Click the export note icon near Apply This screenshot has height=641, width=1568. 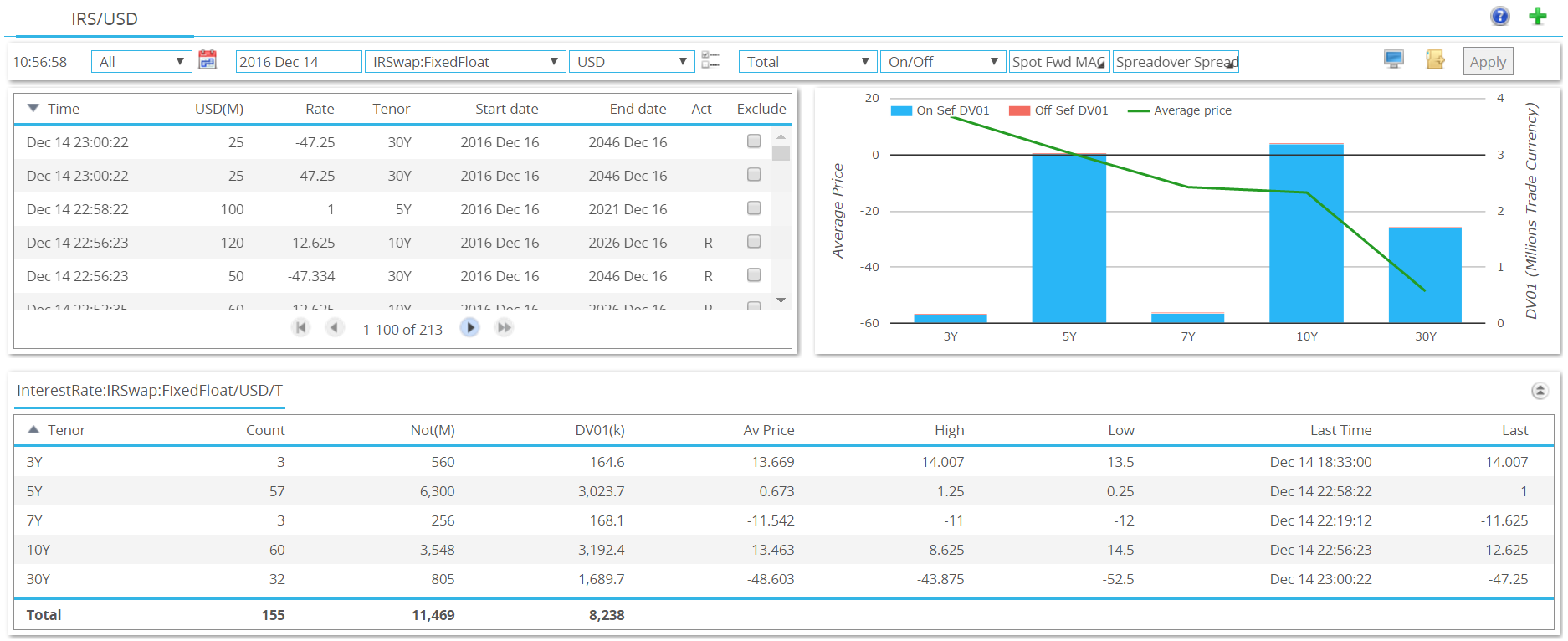[x=1436, y=59]
